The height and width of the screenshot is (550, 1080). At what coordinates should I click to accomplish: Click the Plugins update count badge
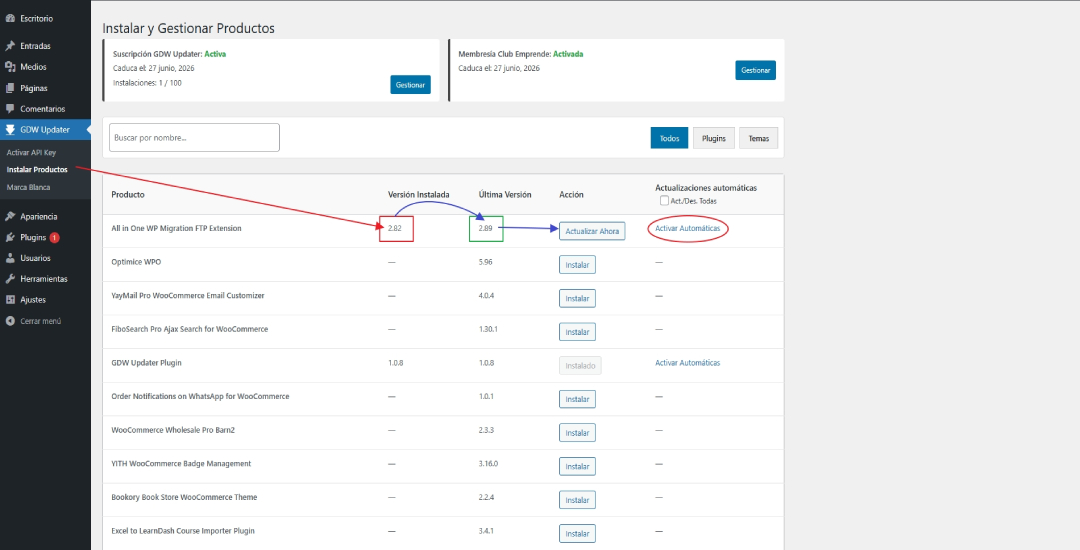[x=54, y=237]
